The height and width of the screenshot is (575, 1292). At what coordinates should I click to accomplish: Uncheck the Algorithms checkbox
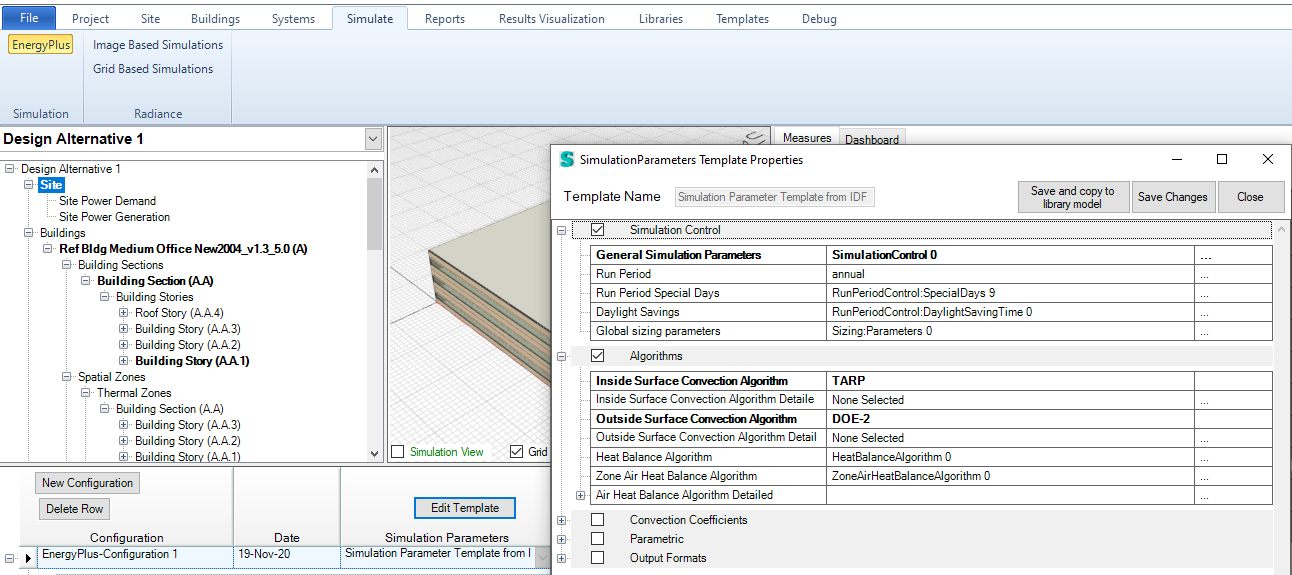(598, 356)
